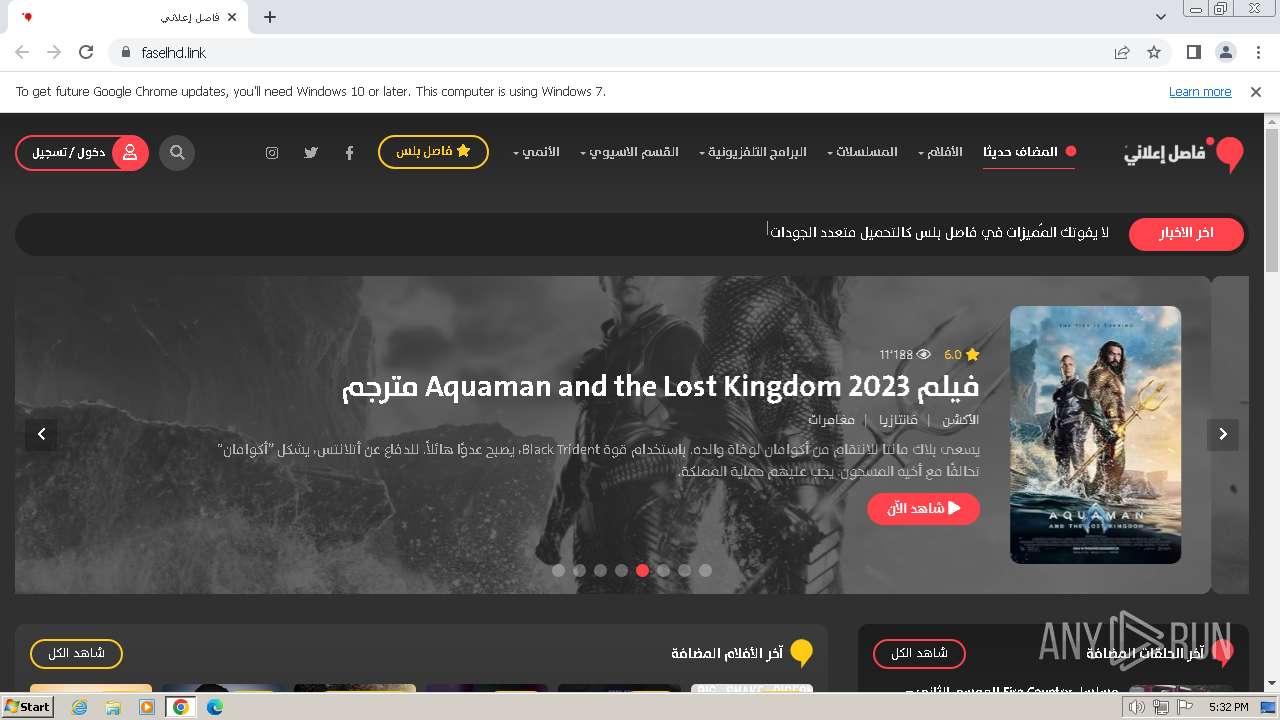Select the last carousel dot indicator
This screenshot has height=720, width=1280.
(x=705, y=570)
